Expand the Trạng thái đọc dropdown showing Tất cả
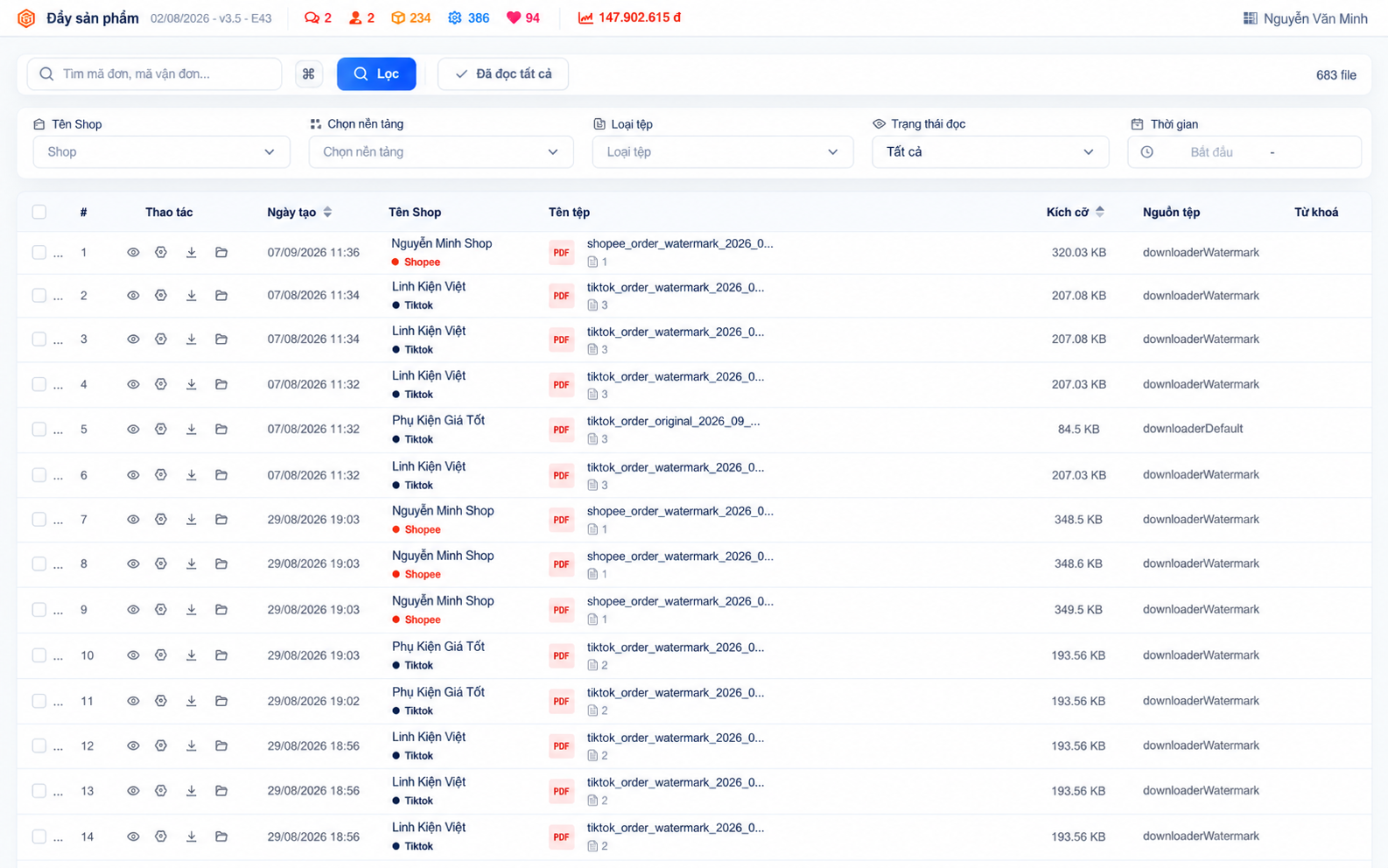Screen dimensions: 1388x868 (x=991, y=152)
